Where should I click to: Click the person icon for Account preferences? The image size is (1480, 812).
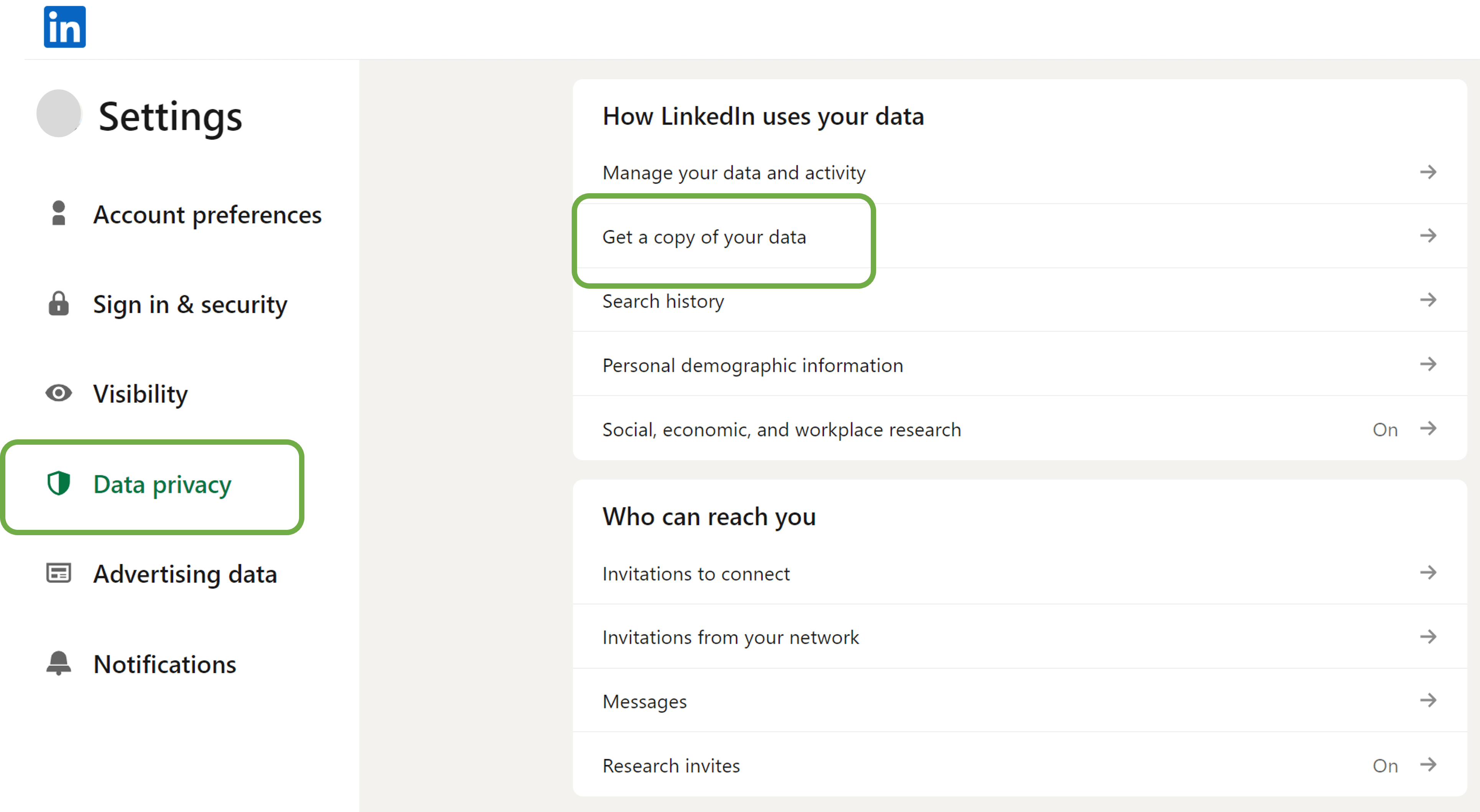(59, 213)
